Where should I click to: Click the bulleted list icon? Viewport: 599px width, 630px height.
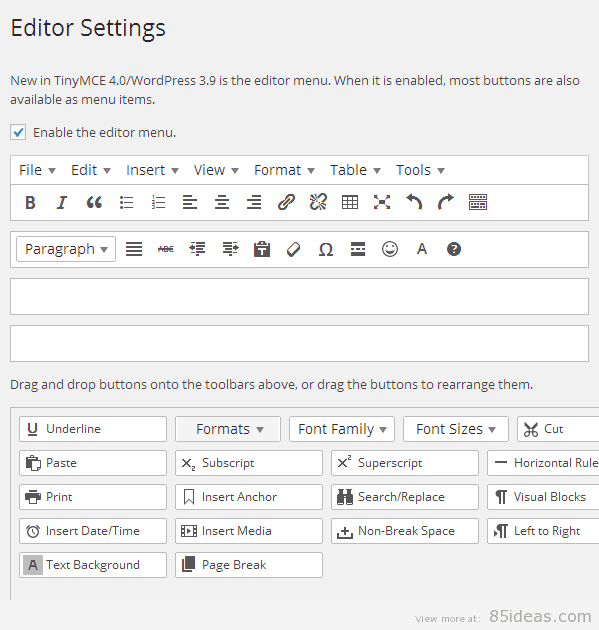126,202
